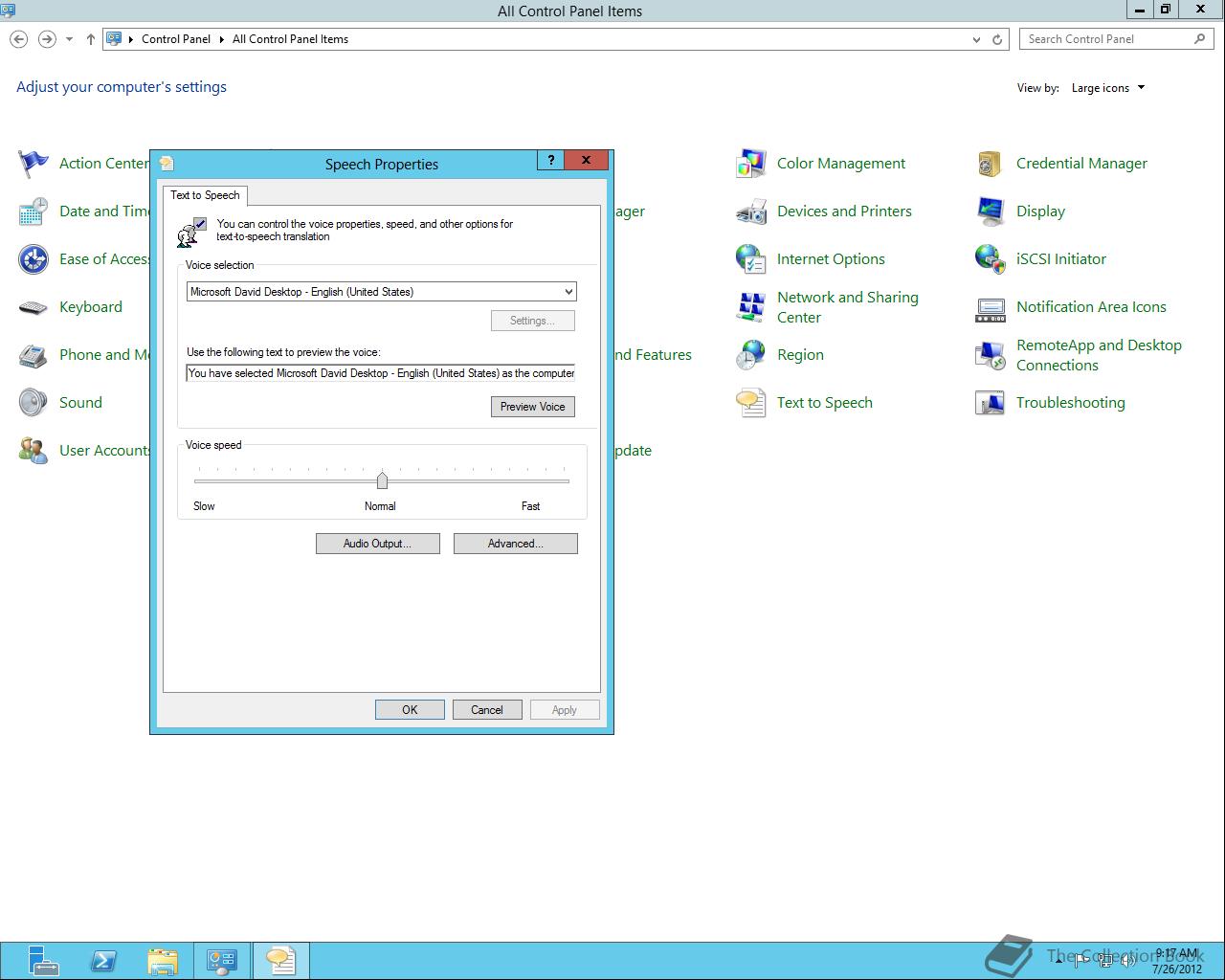Open the Sound speaker icon

[33, 403]
